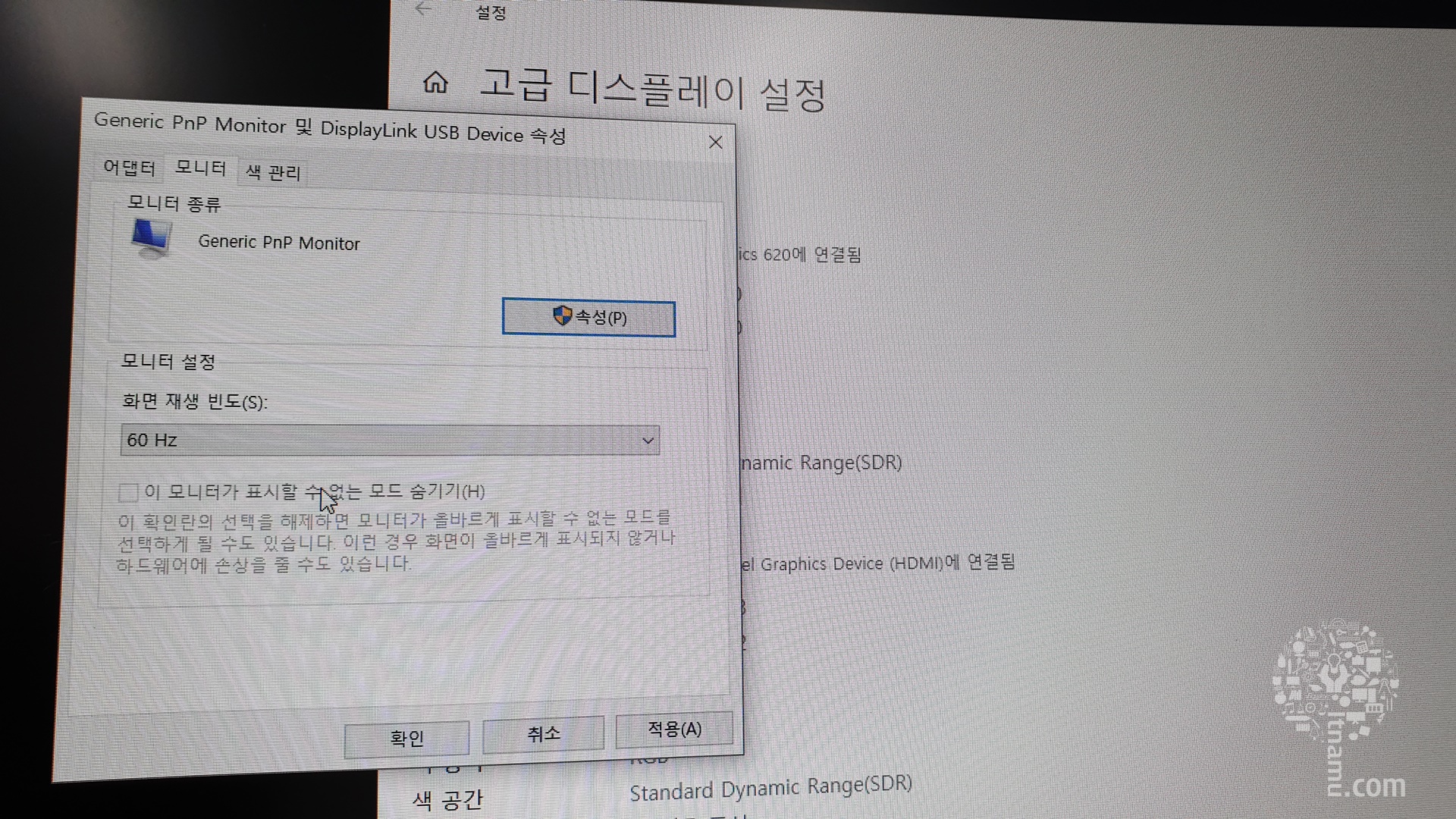This screenshot has height=819, width=1456.
Task: Click the Generic PnP Monitor name label
Action: pyautogui.click(x=278, y=243)
